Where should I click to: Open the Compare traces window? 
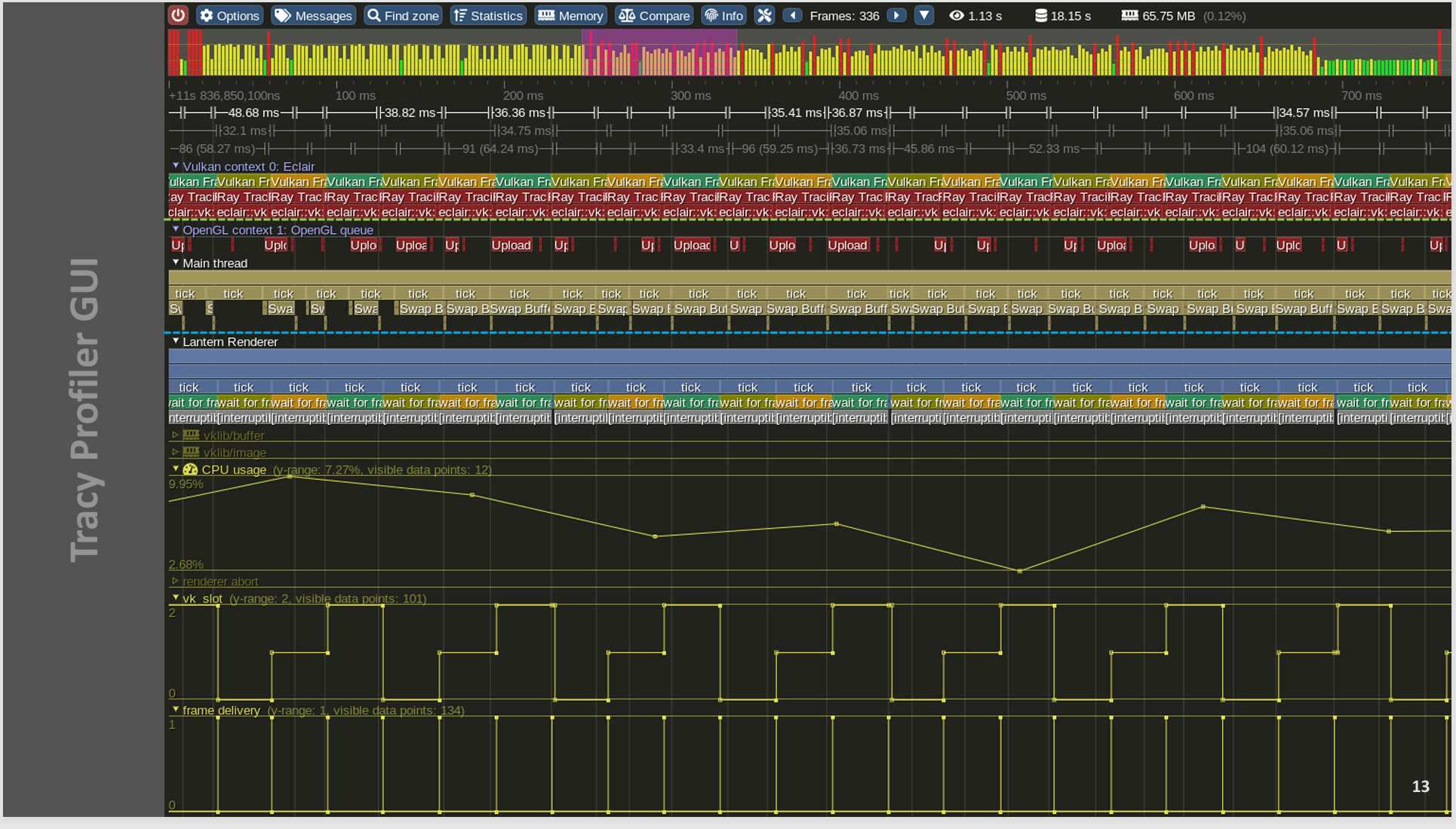[654, 15]
